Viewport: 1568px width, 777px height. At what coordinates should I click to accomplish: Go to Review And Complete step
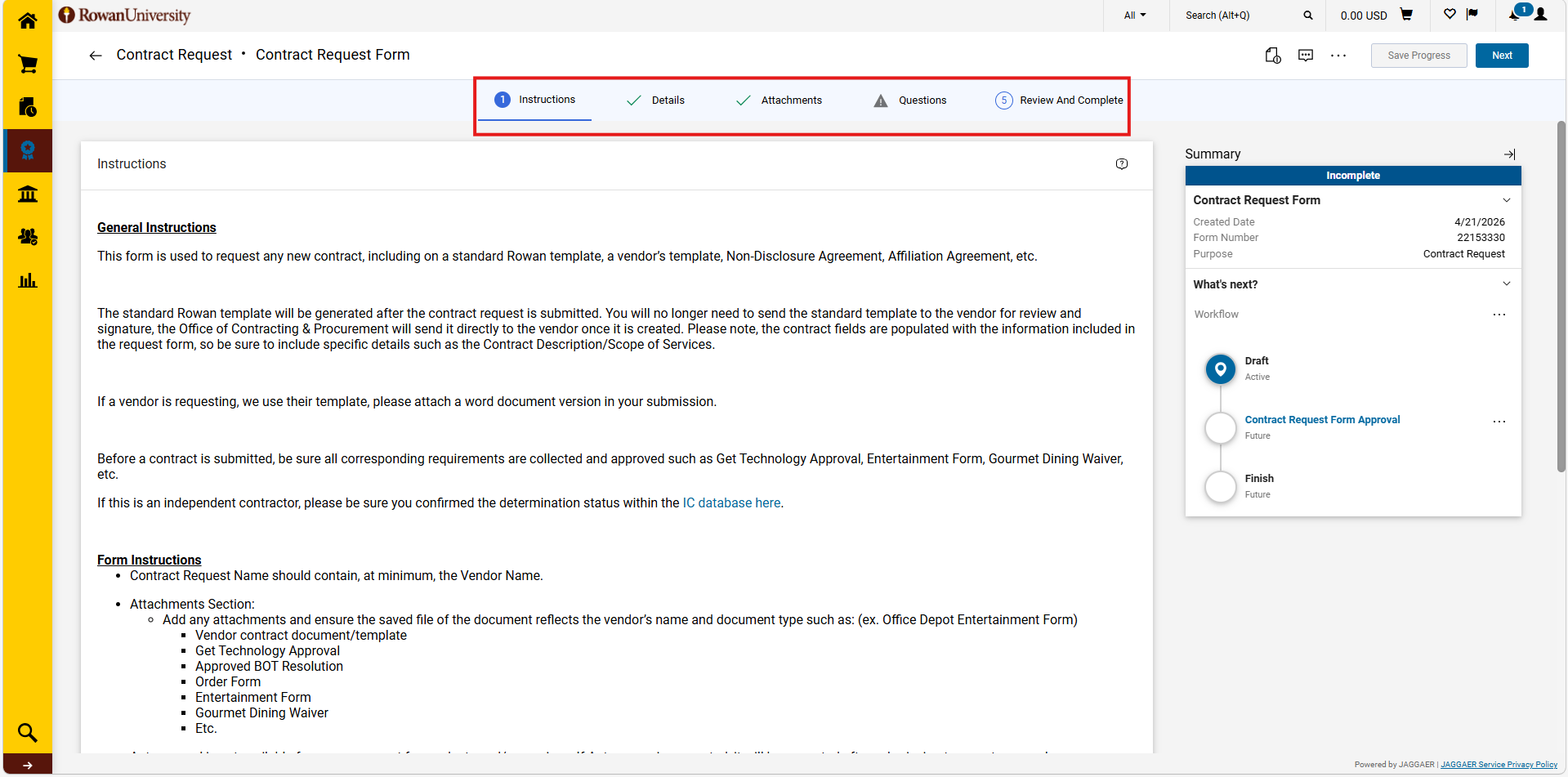(x=1059, y=100)
